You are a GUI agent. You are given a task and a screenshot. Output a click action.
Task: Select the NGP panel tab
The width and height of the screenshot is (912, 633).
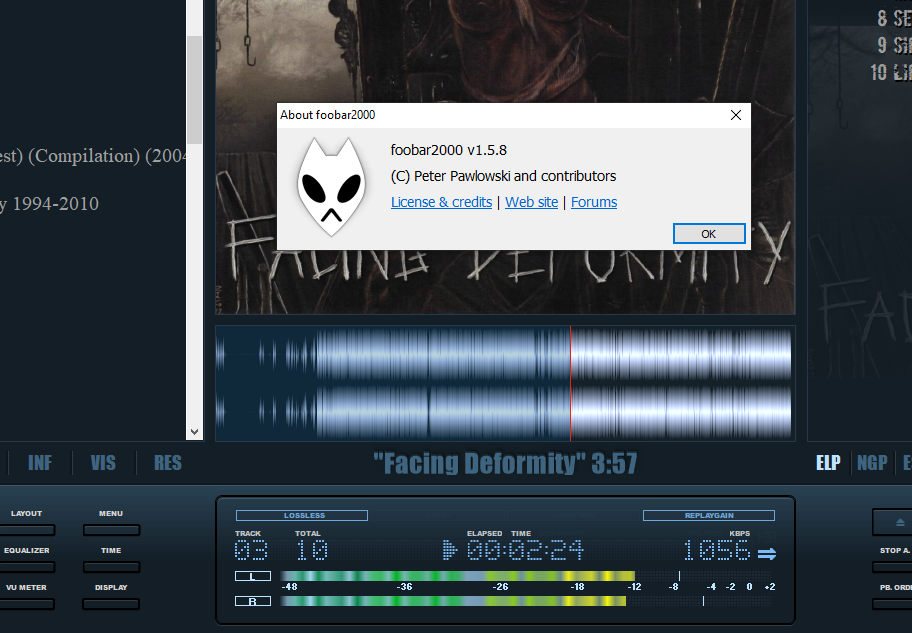tap(872, 463)
